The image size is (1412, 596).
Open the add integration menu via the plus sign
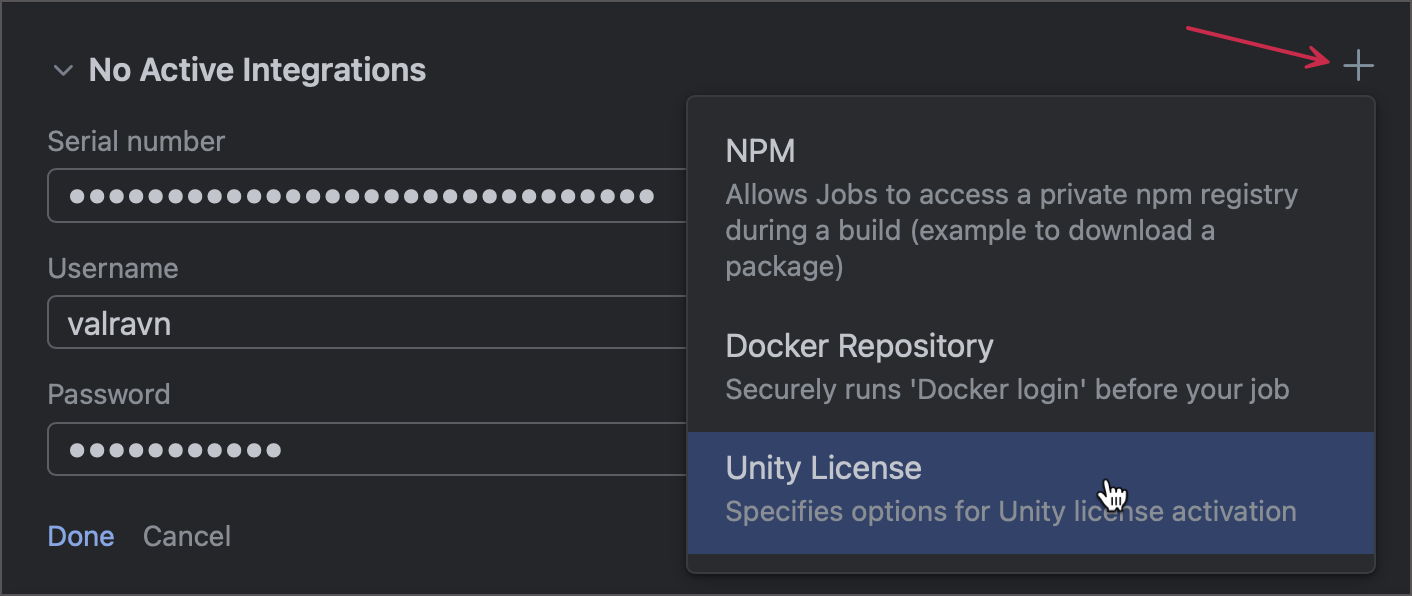click(x=1358, y=67)
